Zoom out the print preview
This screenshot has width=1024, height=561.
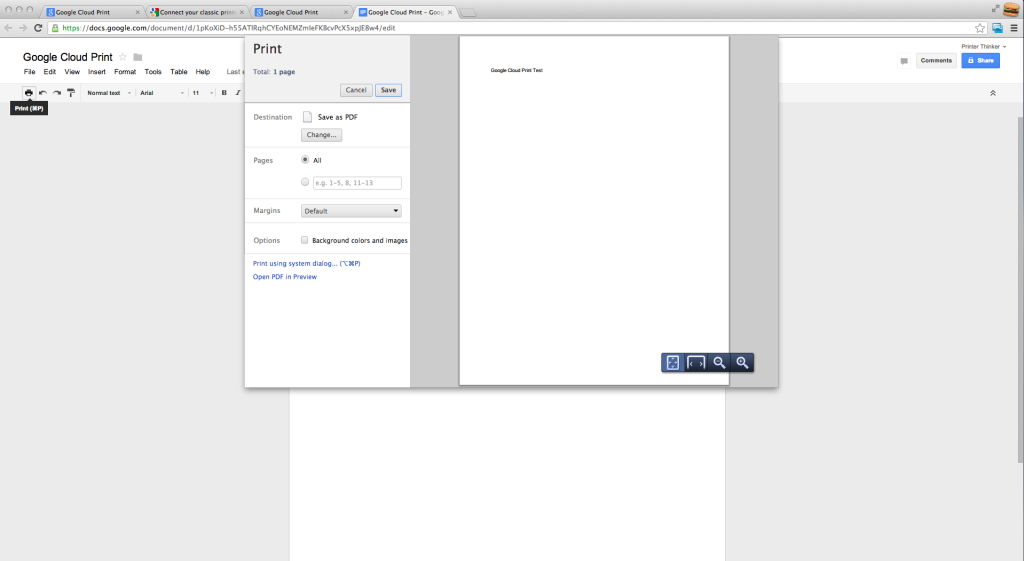(719, 362)
